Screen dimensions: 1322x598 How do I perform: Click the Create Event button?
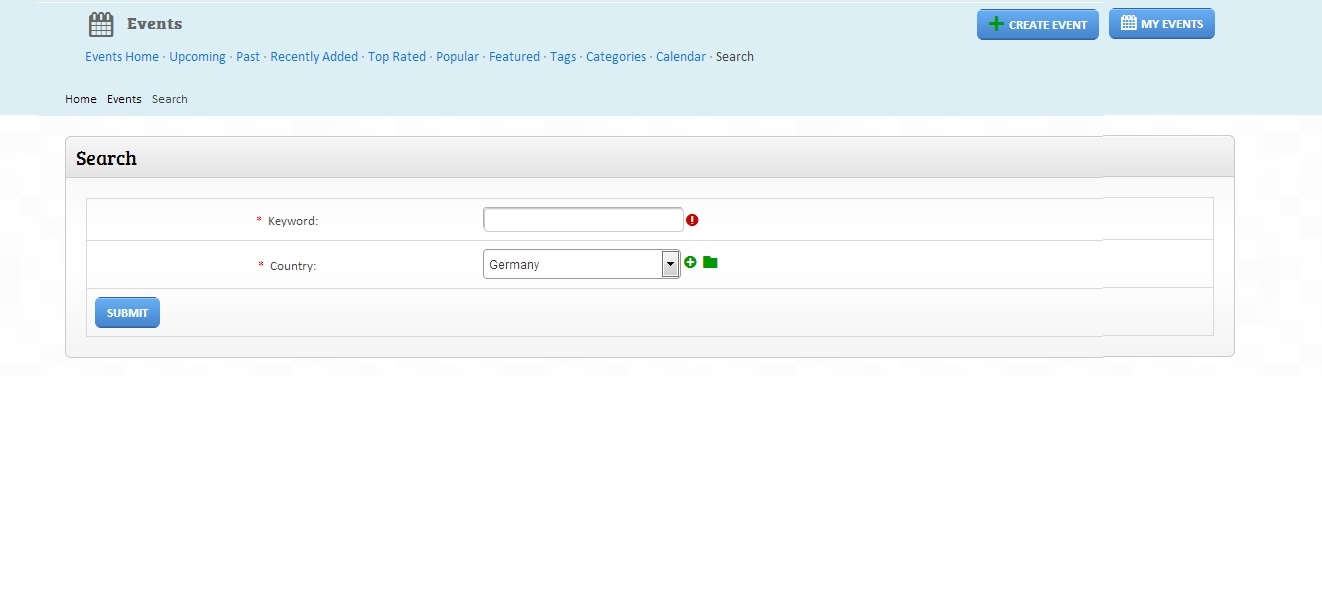pyautogui.click(x=1037, y=25)
